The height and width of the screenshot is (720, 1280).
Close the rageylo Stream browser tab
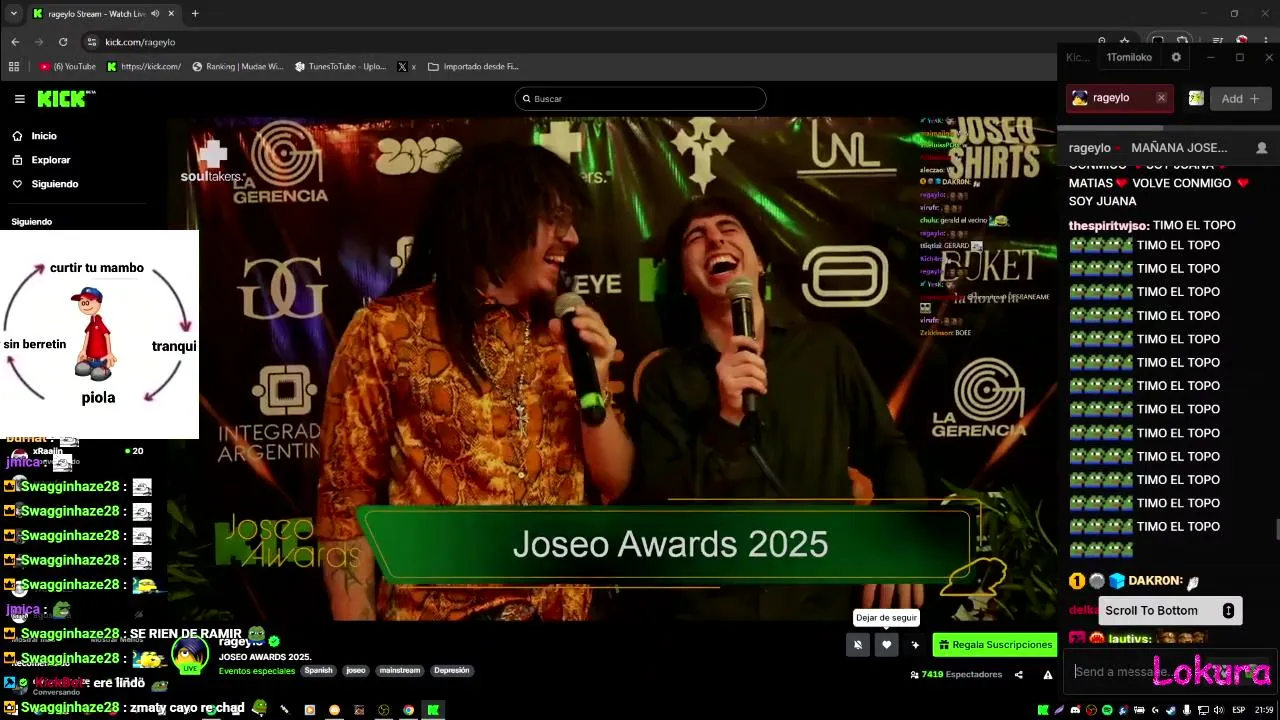171,14
